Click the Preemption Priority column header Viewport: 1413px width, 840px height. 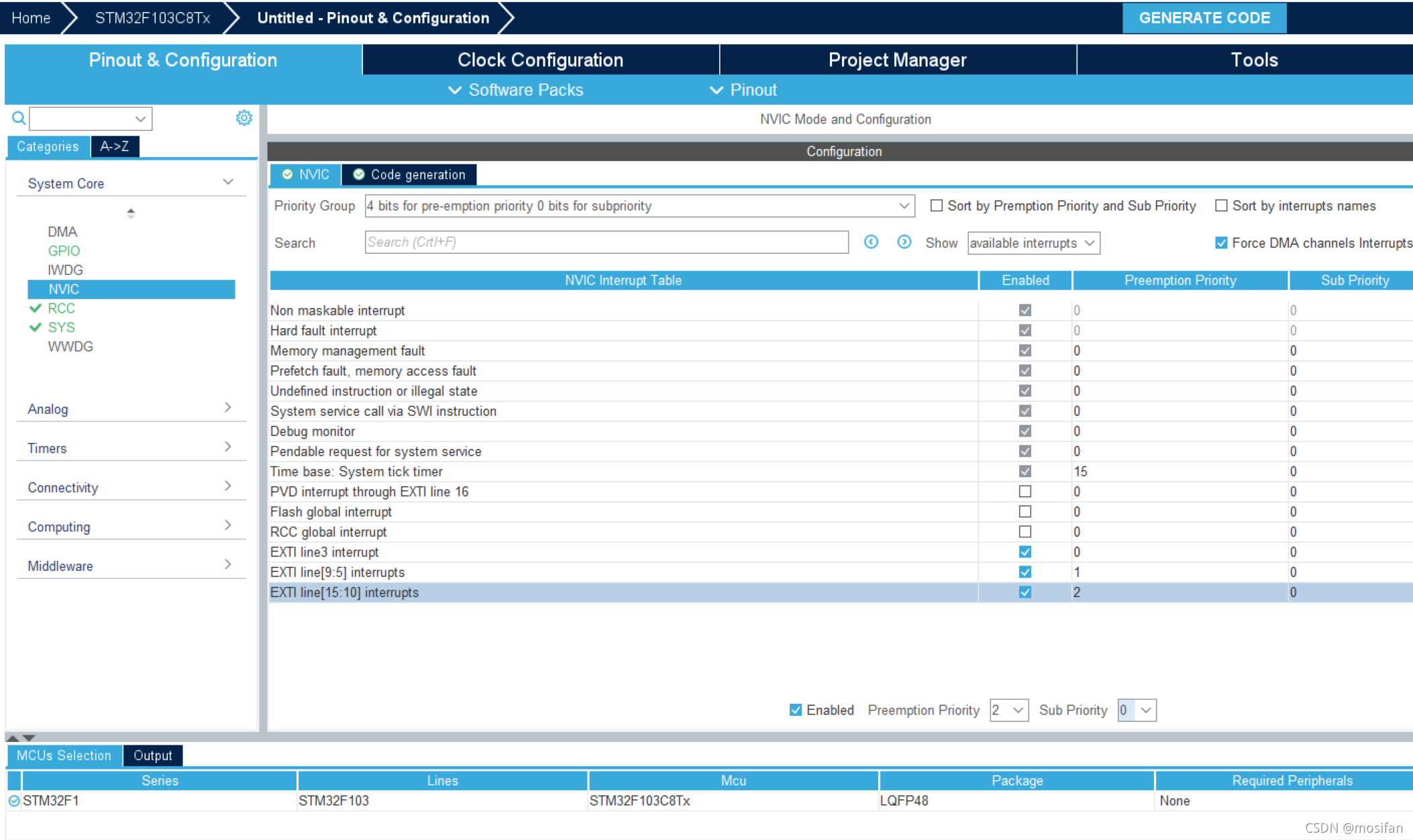point(1180,280)
